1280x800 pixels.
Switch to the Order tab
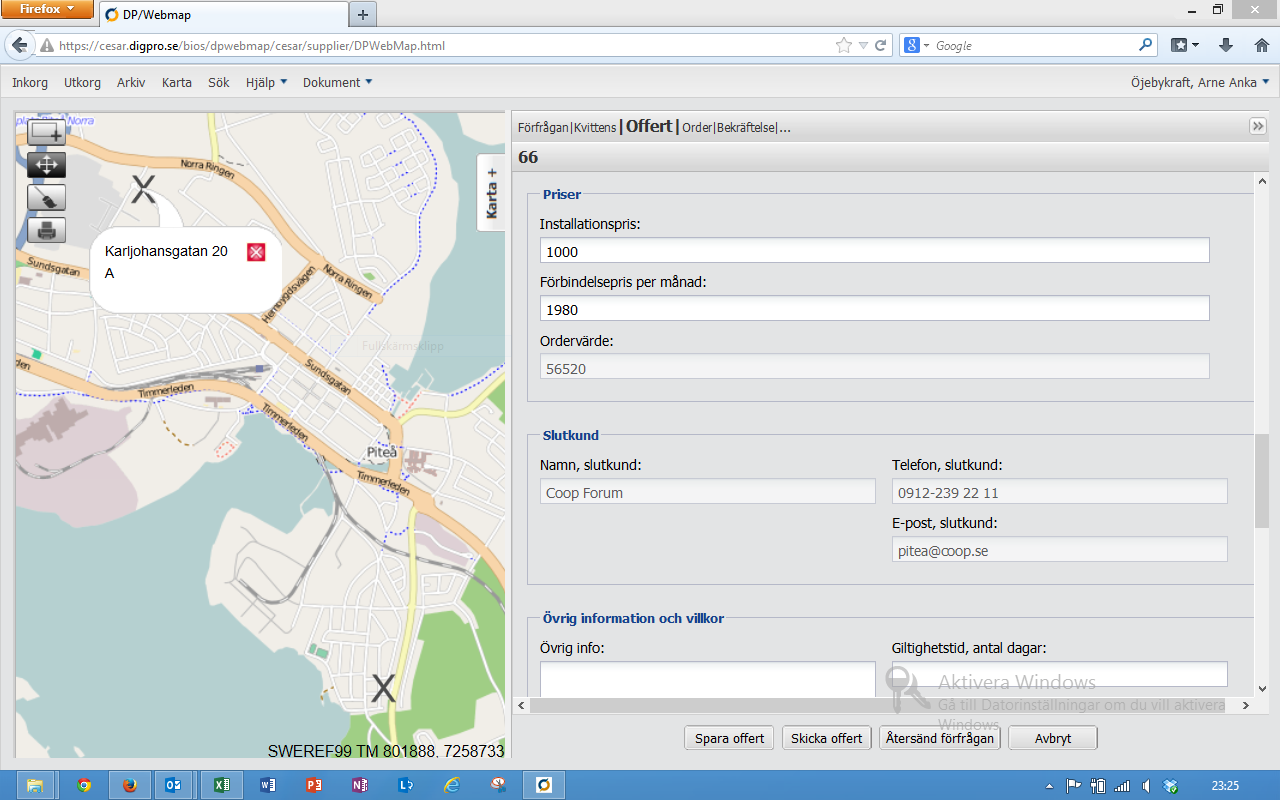697,128
